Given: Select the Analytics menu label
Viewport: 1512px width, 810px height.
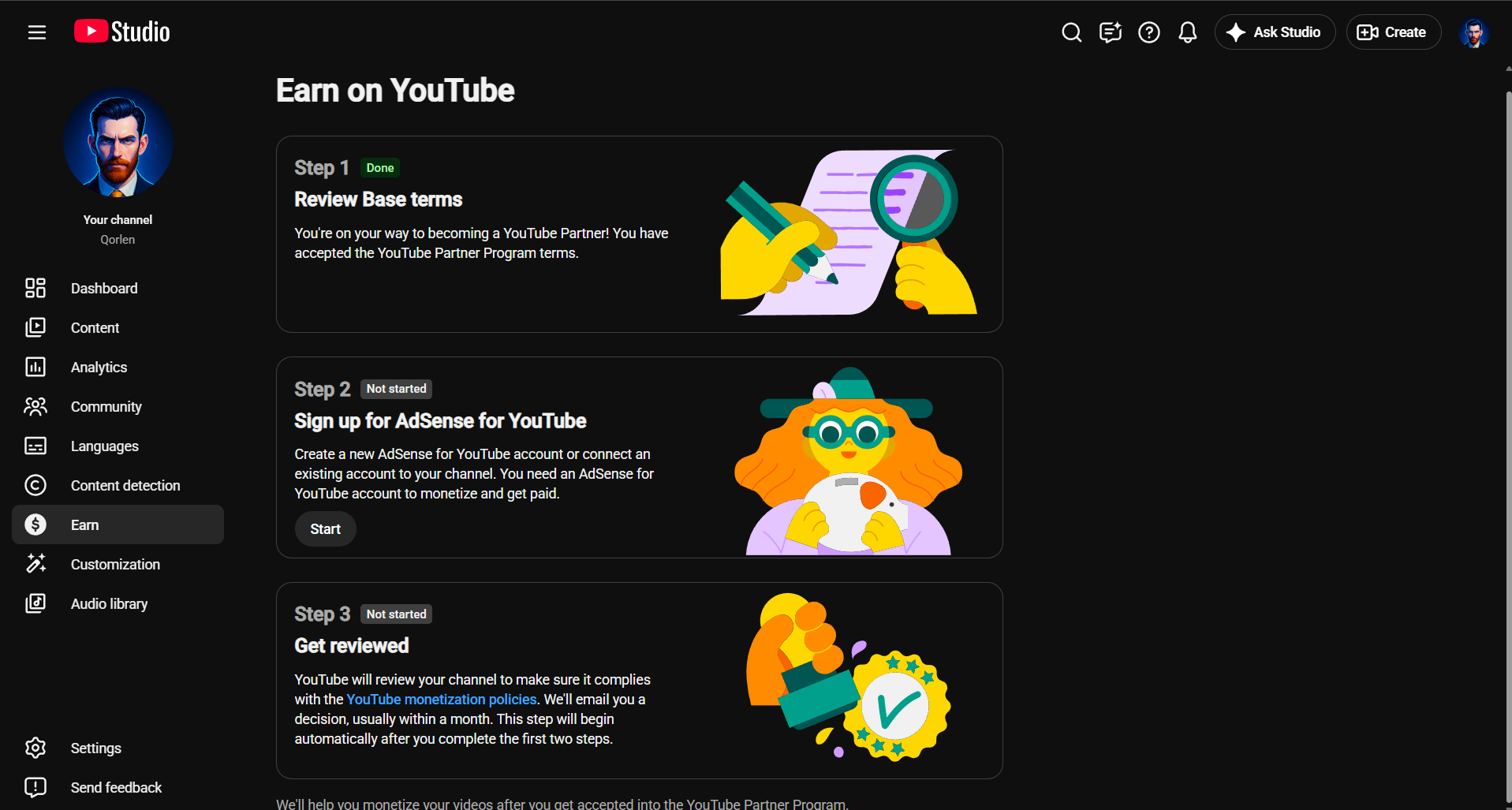Looking at the screenshot, I should [99, 368].
